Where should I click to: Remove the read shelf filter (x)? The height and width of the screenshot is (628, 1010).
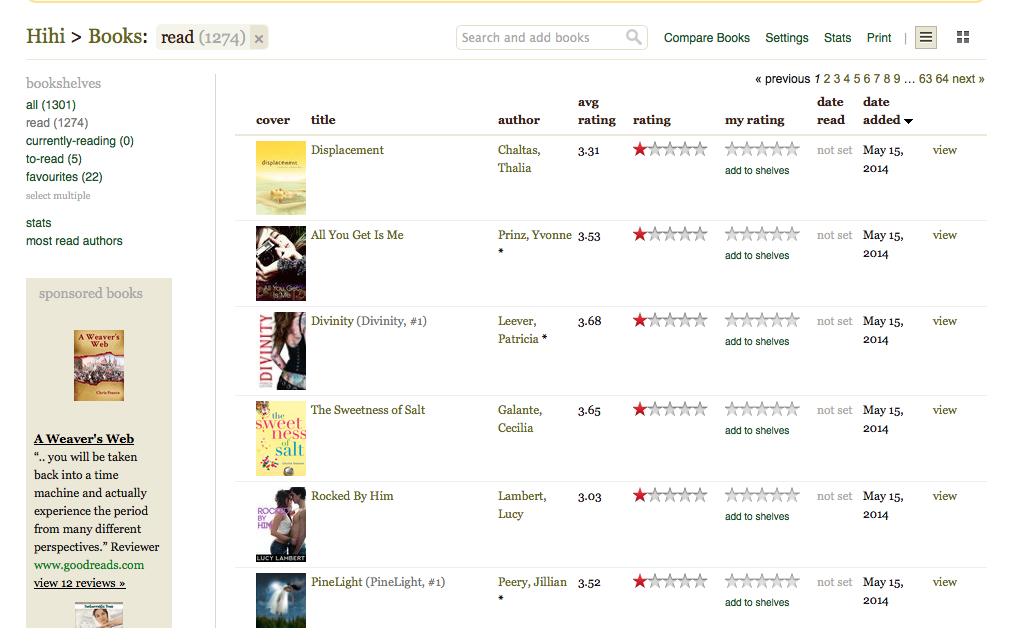259,39
